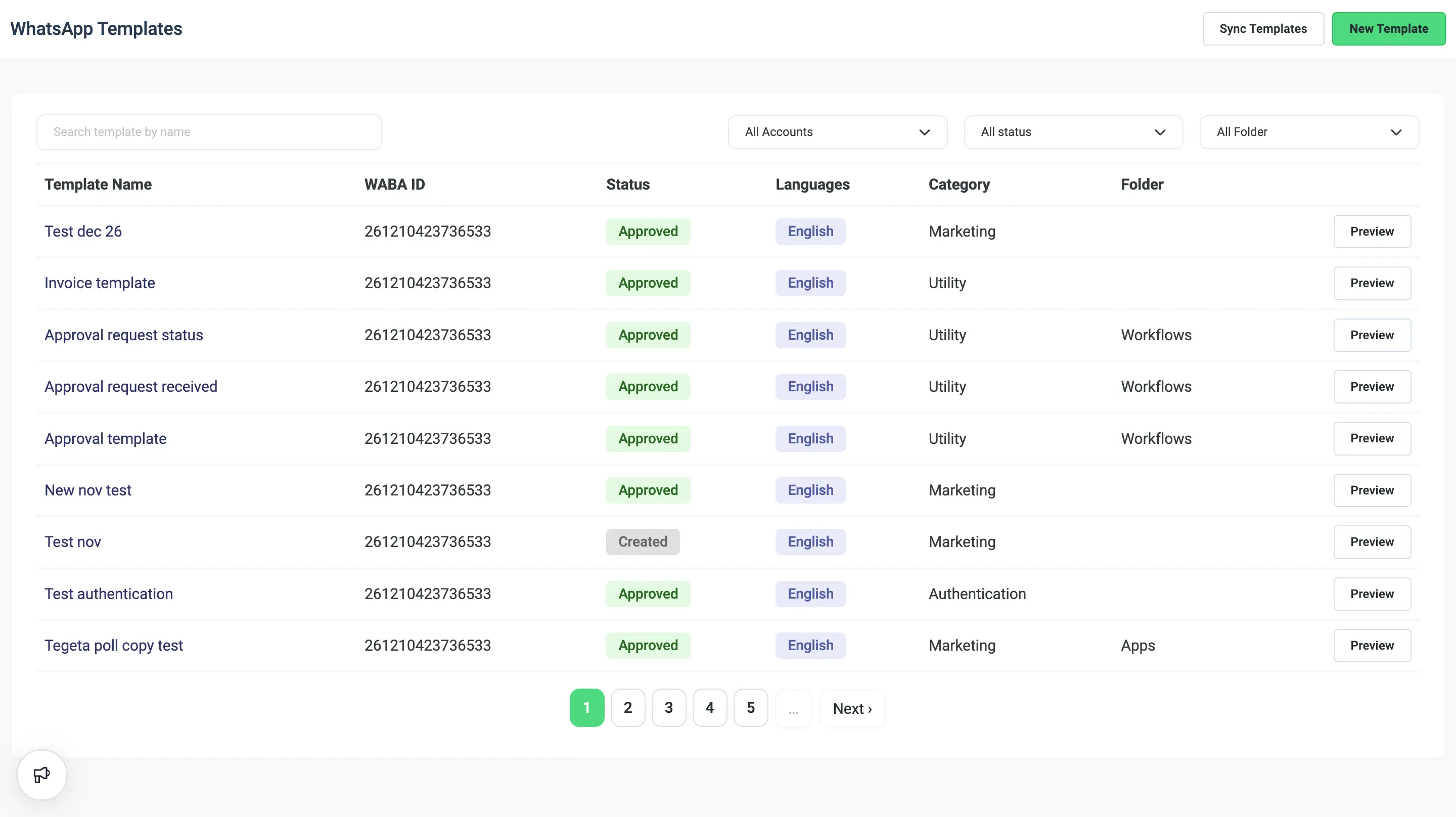Create a New Template

[x=1388, y=29]
